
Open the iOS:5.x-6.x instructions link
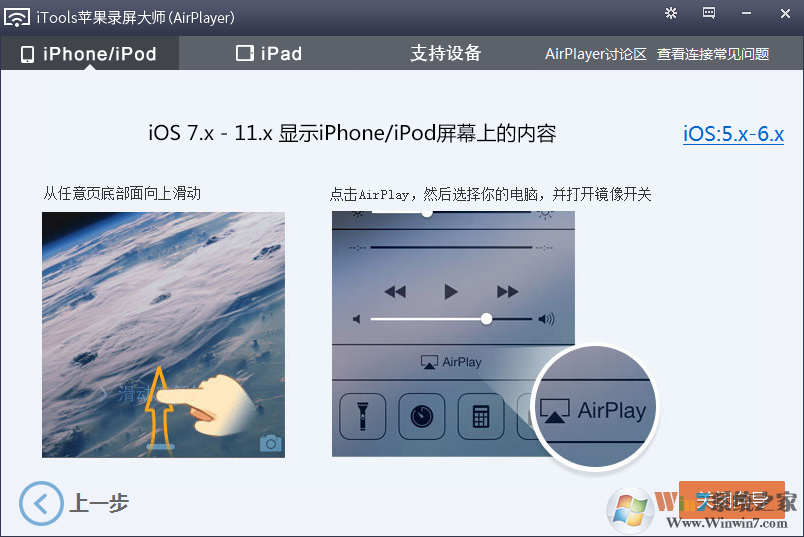733,134
